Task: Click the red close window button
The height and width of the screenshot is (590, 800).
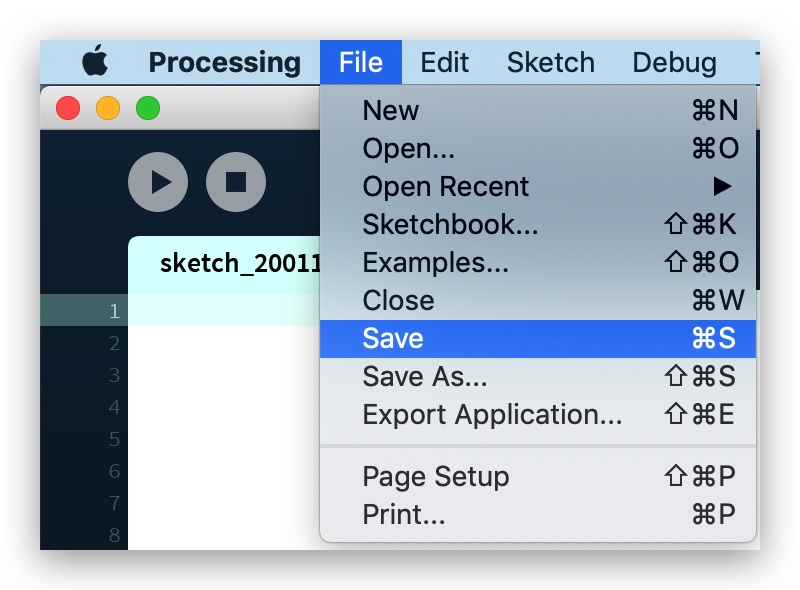Action: coord(68,108)
